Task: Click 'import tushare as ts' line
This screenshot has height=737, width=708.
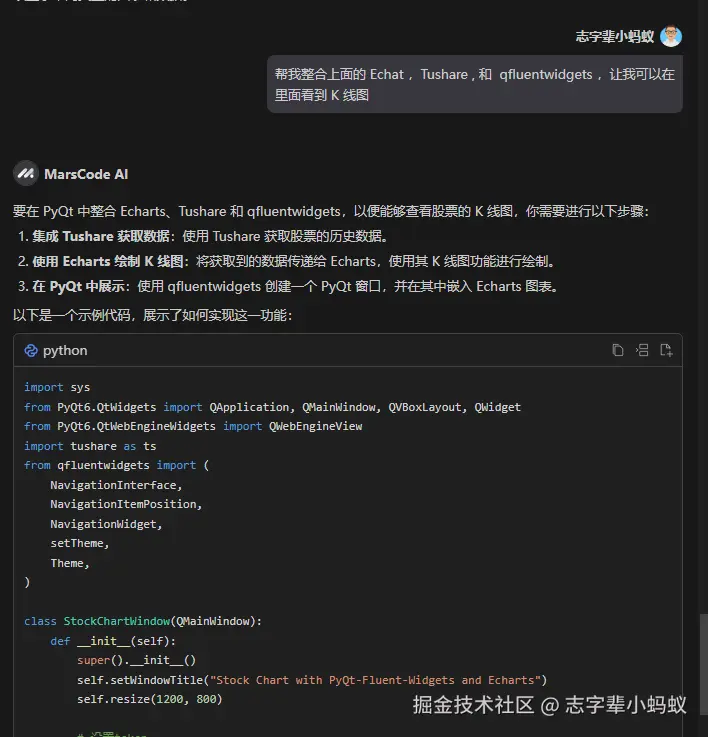Action: click(90, 446)
